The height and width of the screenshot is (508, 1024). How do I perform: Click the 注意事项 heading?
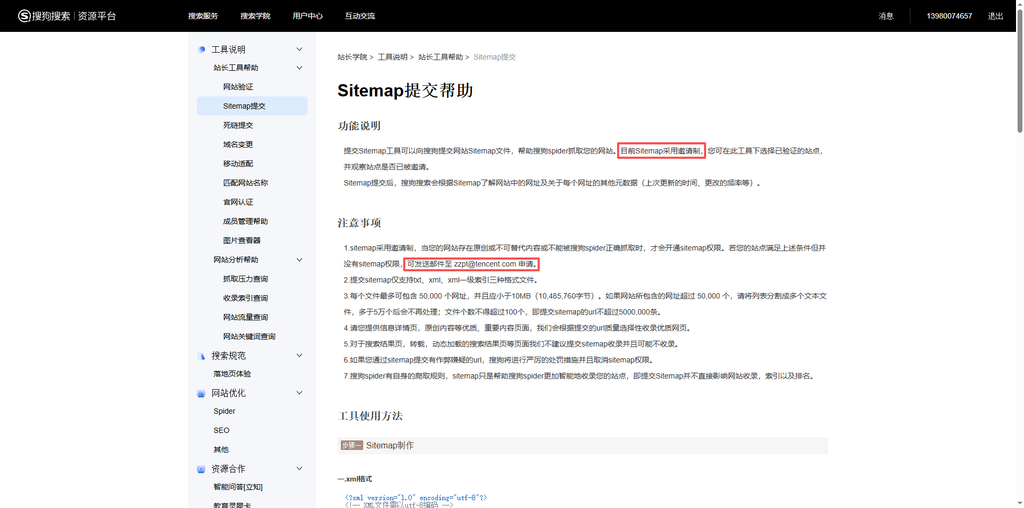point(359,223)
